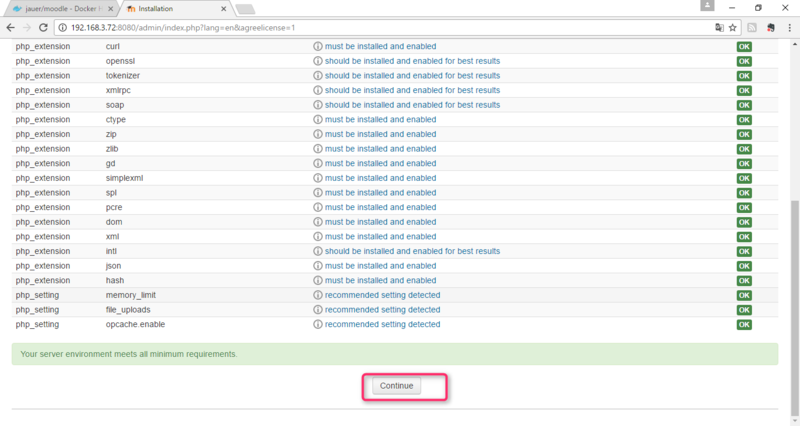Open a new tab button
The width and height of the screenshot is (800, 426).
coord(245,9)
